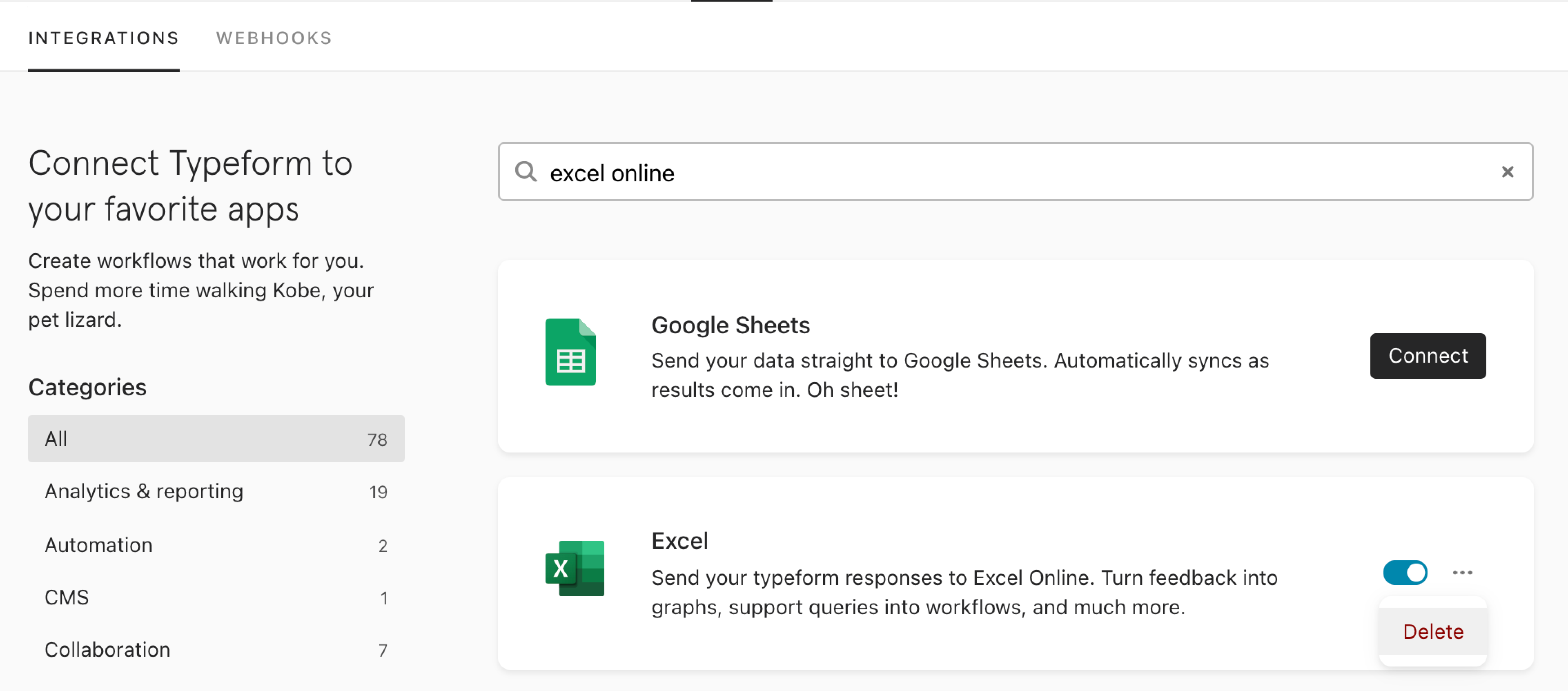Viewport: 1568px width, 691px height.
Task: Select the All category filter
Action: click(x=216, y=439)
